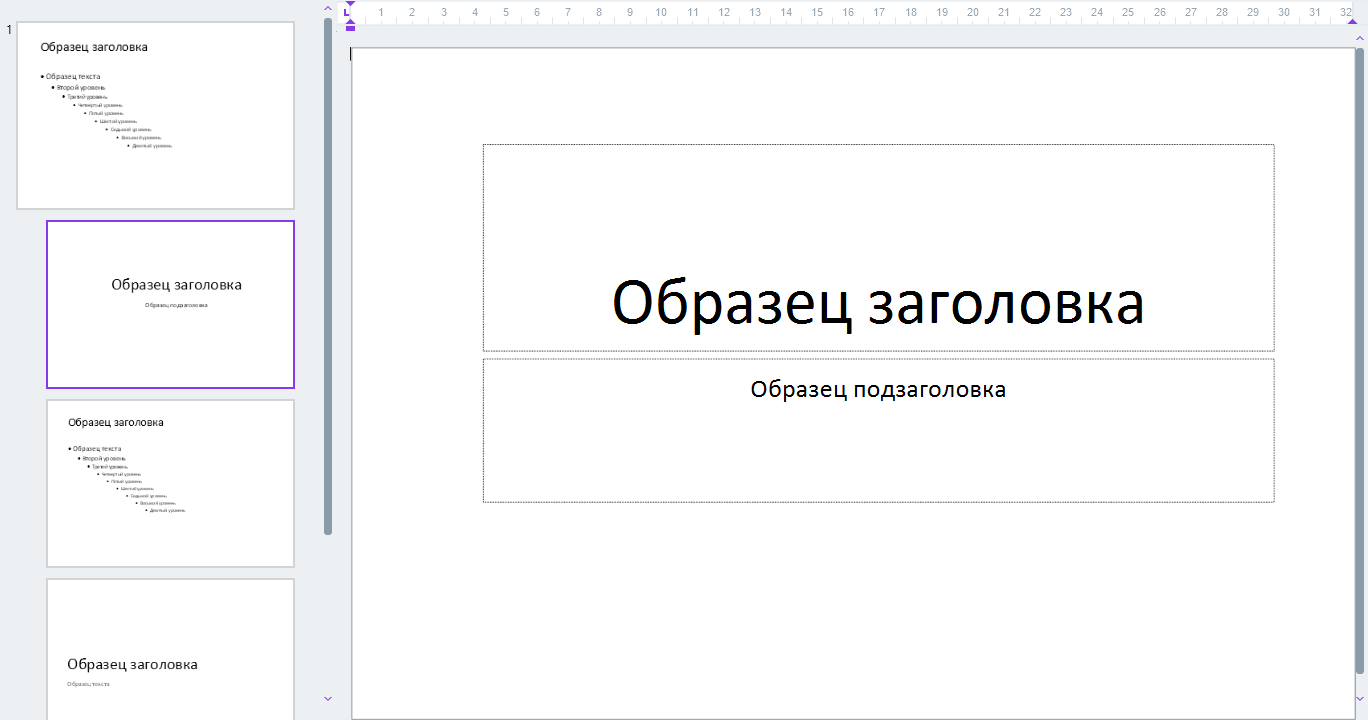
Task: Select the first slide master thumbnail with bullet levels
Action: 155,114
